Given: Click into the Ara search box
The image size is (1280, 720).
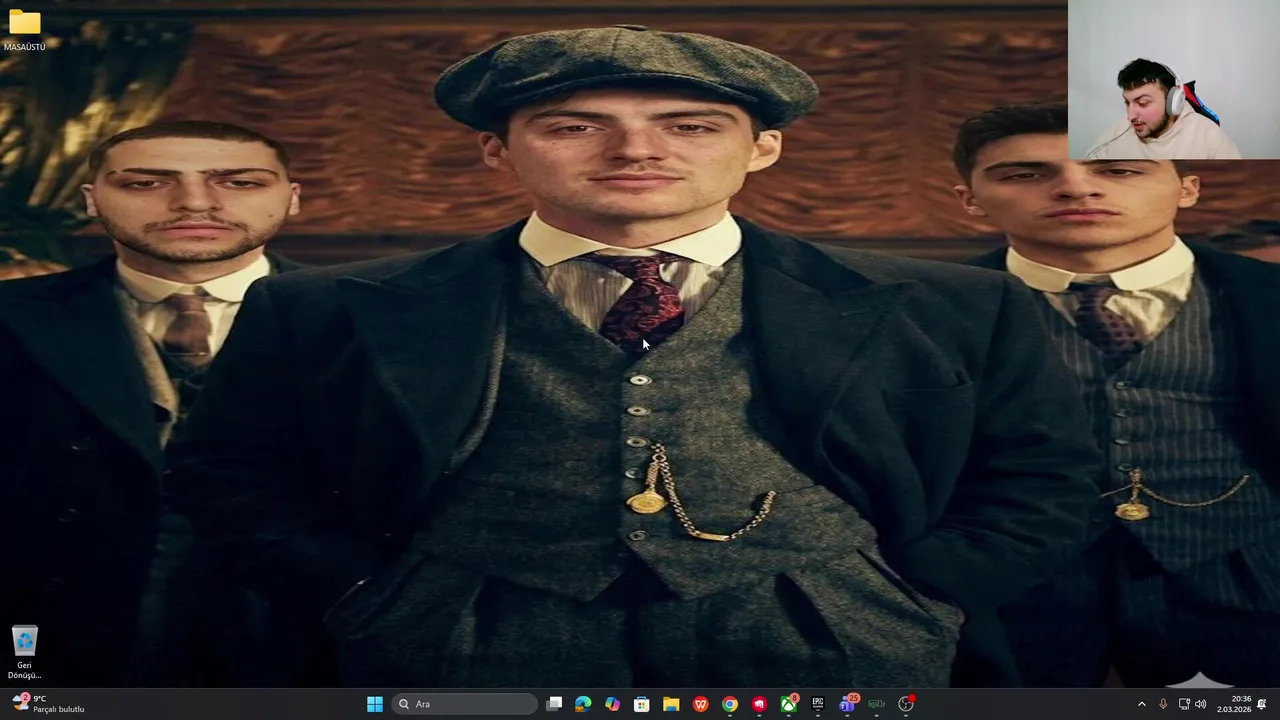Looking at the screenshot, I should pos(463,704).
